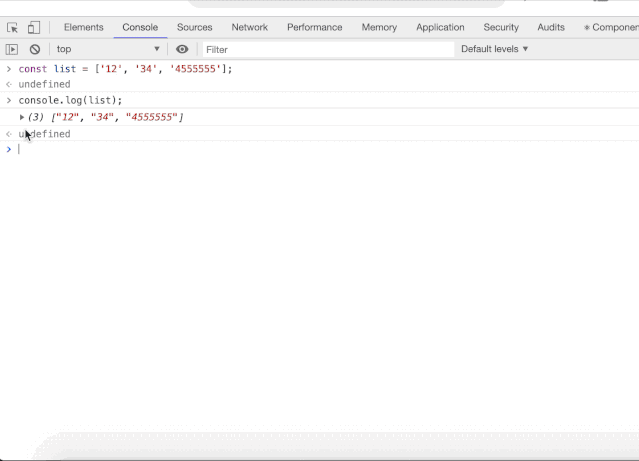
Task: Open the Network tab
Action: [x=249, y=27]
